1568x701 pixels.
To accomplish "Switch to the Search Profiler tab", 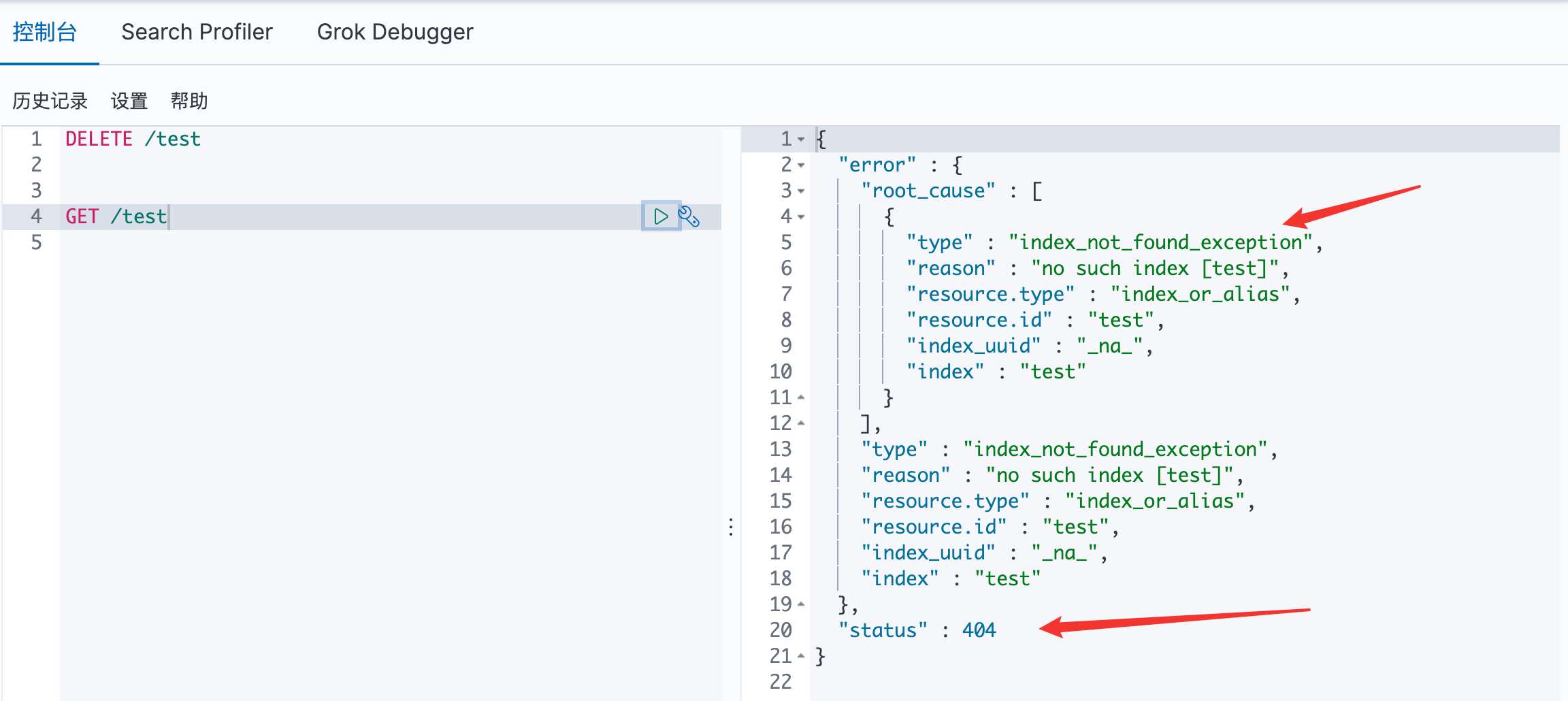I will tap(197, 32).
